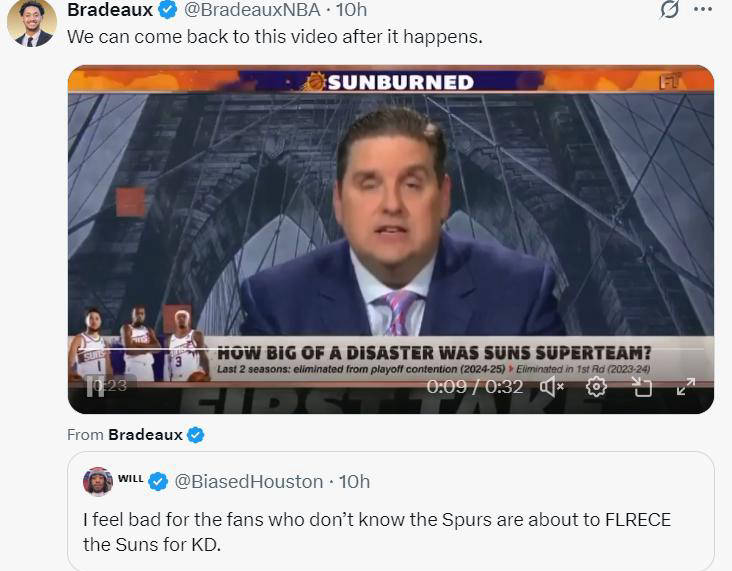Unmute the video with the speaker icon
Screen dimensions: 732x571
click(x=552, y=387)
